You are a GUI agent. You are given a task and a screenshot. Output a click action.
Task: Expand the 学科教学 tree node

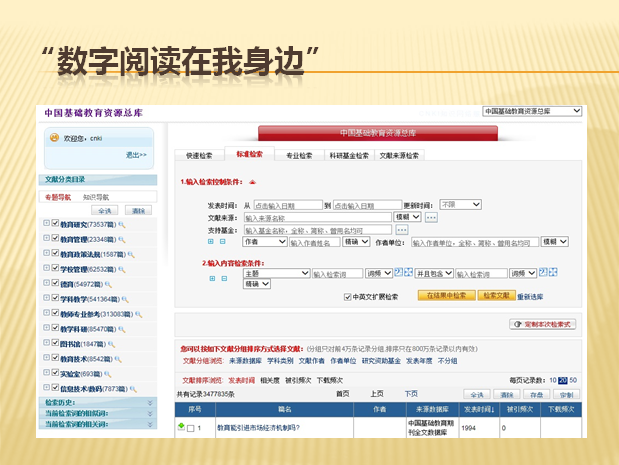point(45,299)
